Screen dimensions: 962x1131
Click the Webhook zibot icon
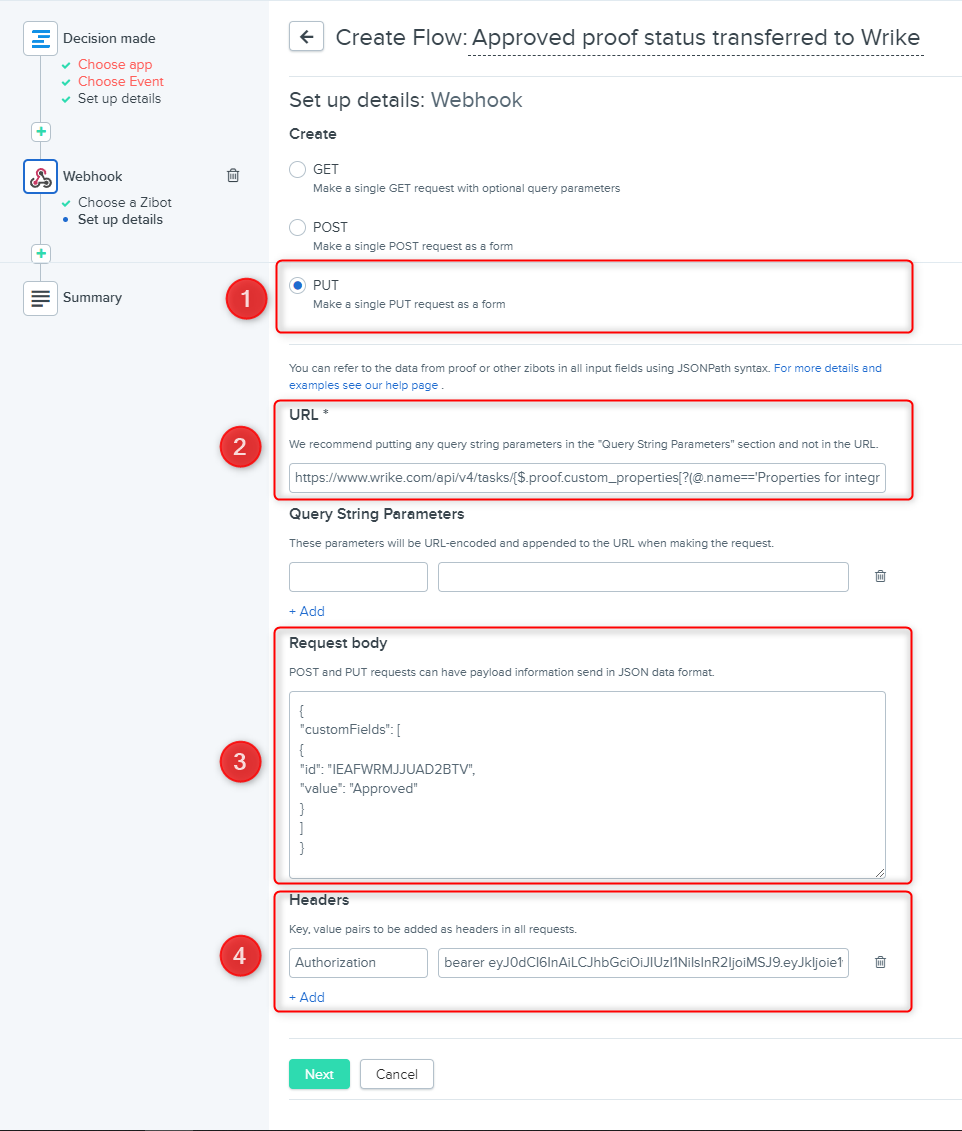point(40,177)
